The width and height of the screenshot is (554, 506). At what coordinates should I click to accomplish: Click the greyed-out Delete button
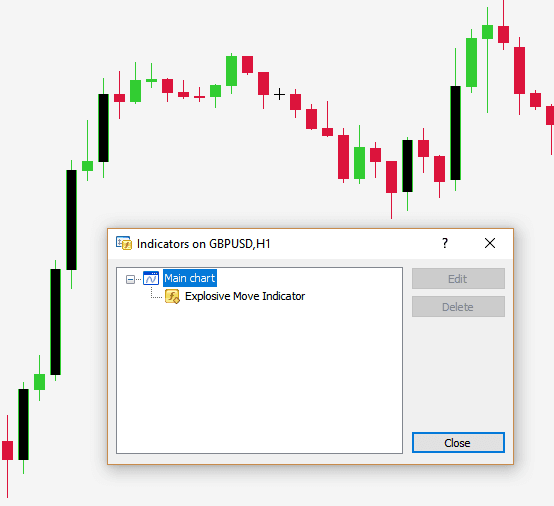[x=458, y=307]
